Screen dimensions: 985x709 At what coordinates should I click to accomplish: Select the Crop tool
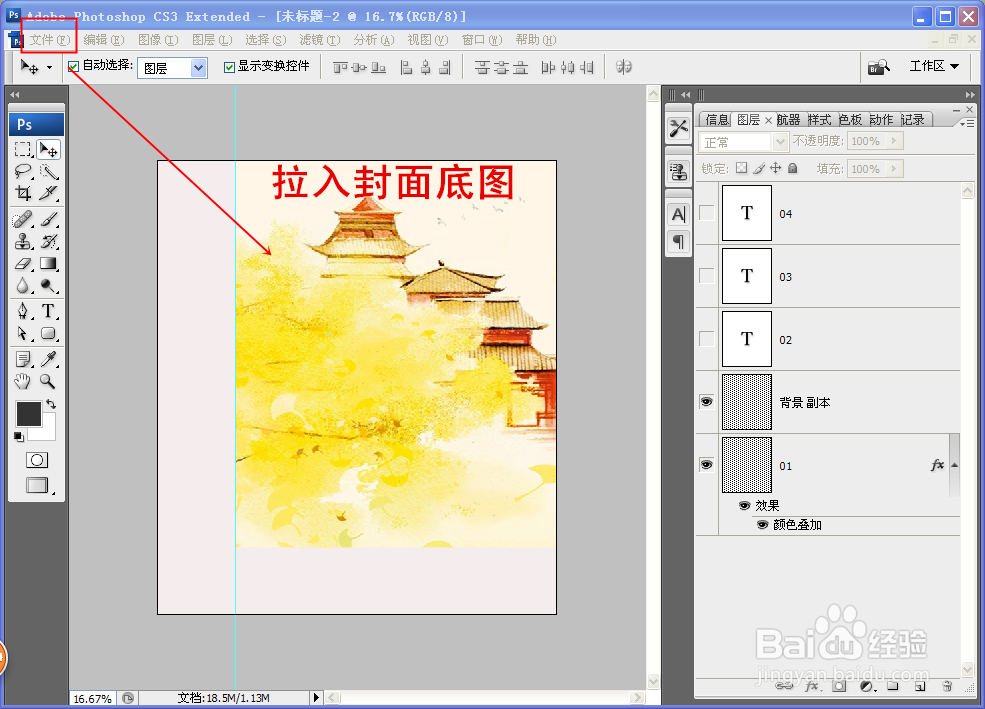tap(23, 193)
